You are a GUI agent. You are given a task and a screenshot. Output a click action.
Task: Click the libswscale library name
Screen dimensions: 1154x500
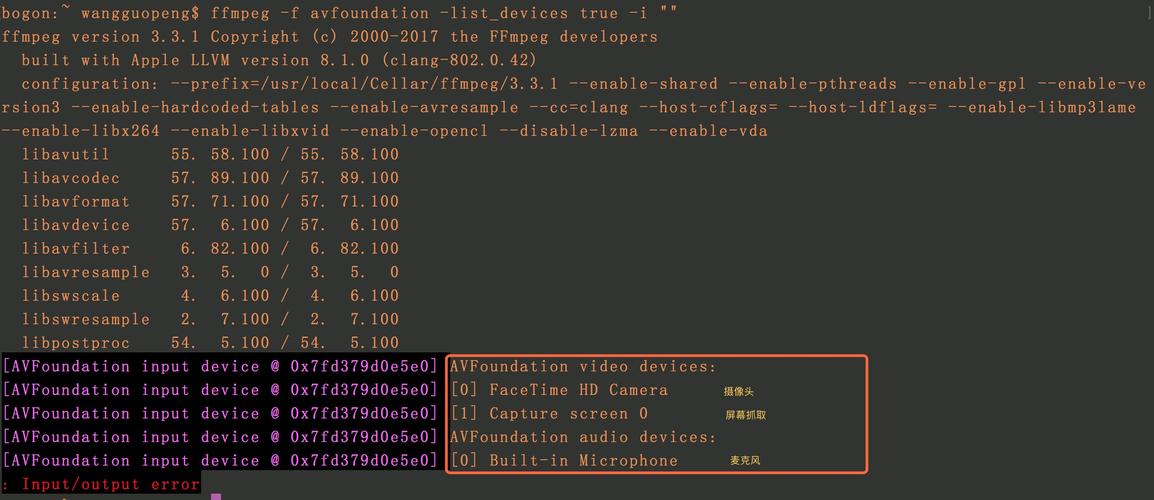point(70,296)
